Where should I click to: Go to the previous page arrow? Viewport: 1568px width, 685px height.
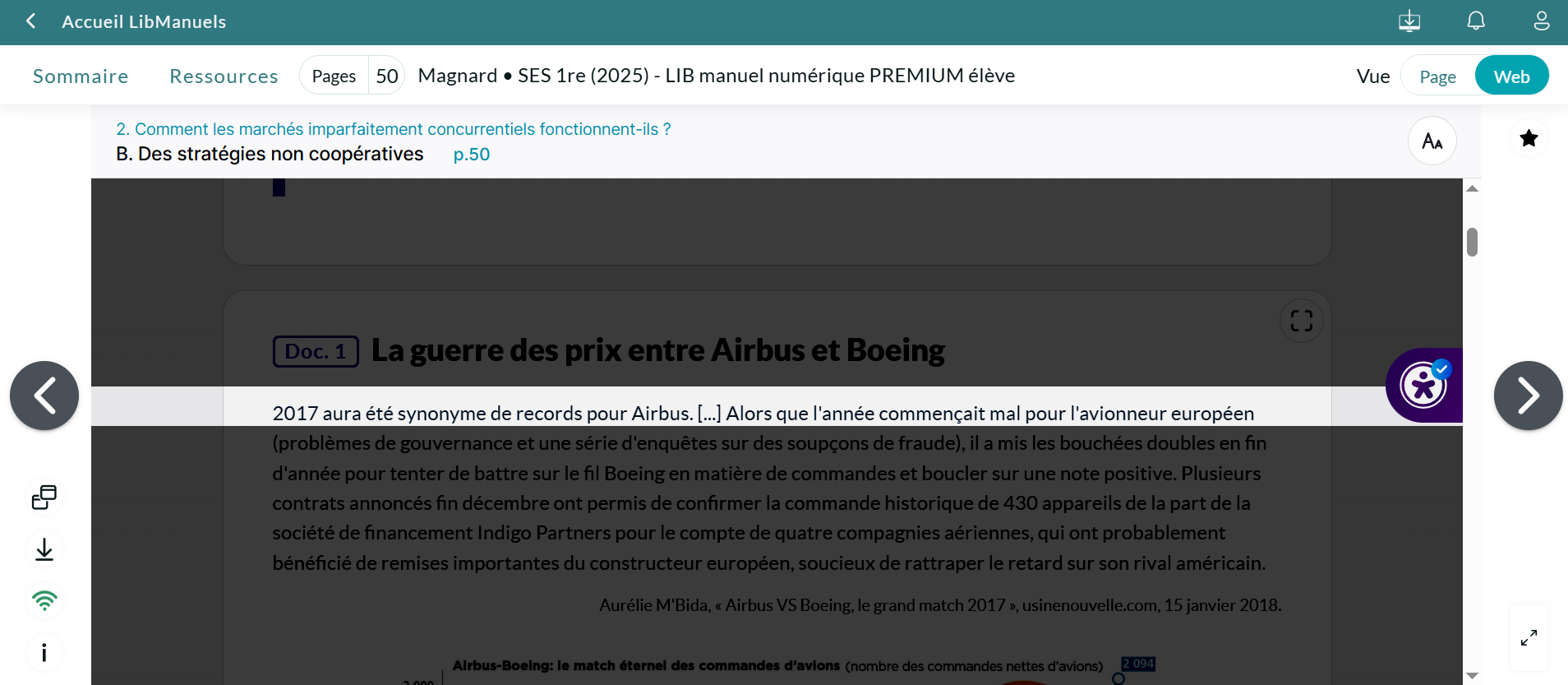44,396
